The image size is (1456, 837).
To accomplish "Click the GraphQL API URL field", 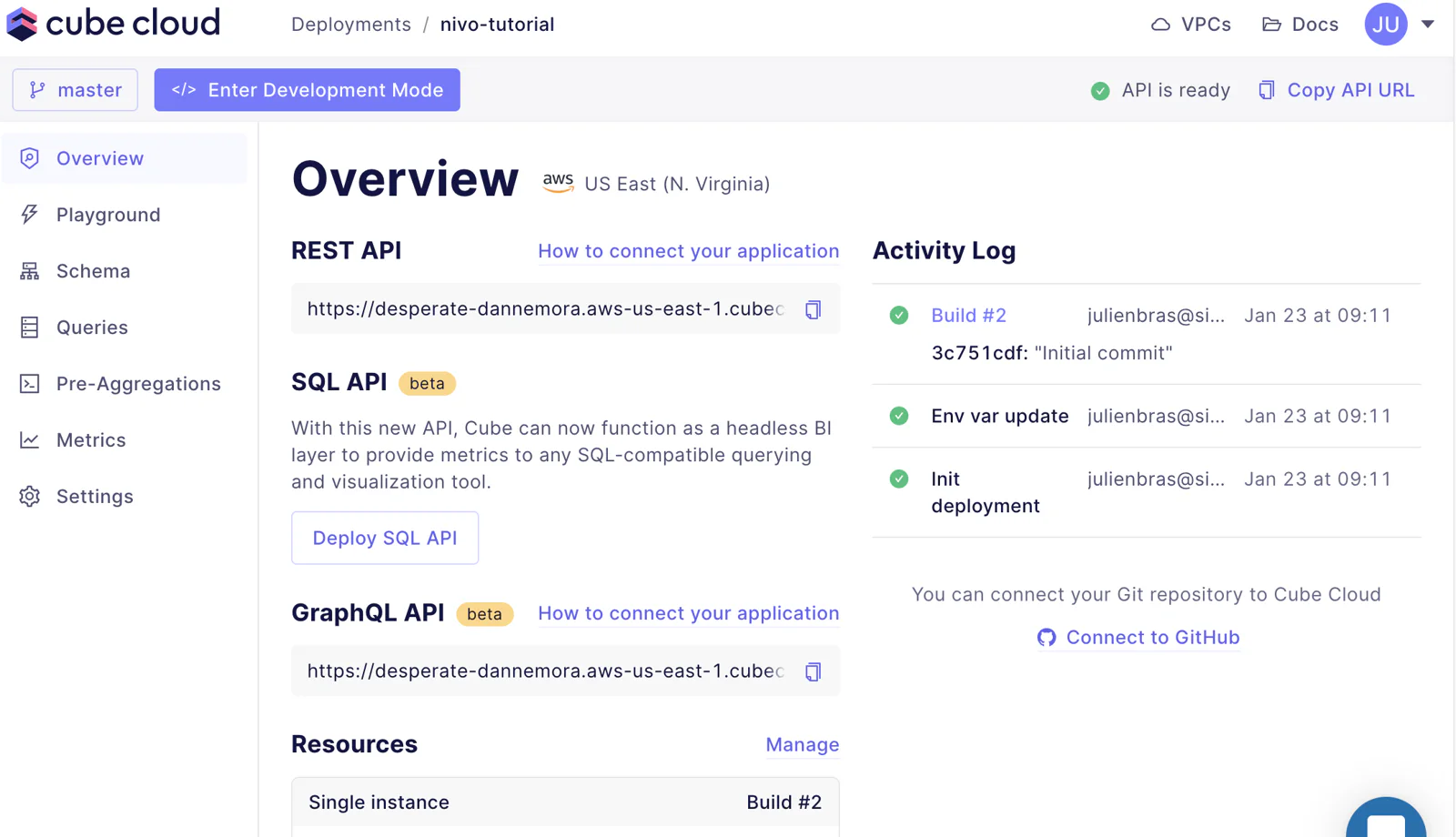I will pyautogui.click(x=565, y=671).
